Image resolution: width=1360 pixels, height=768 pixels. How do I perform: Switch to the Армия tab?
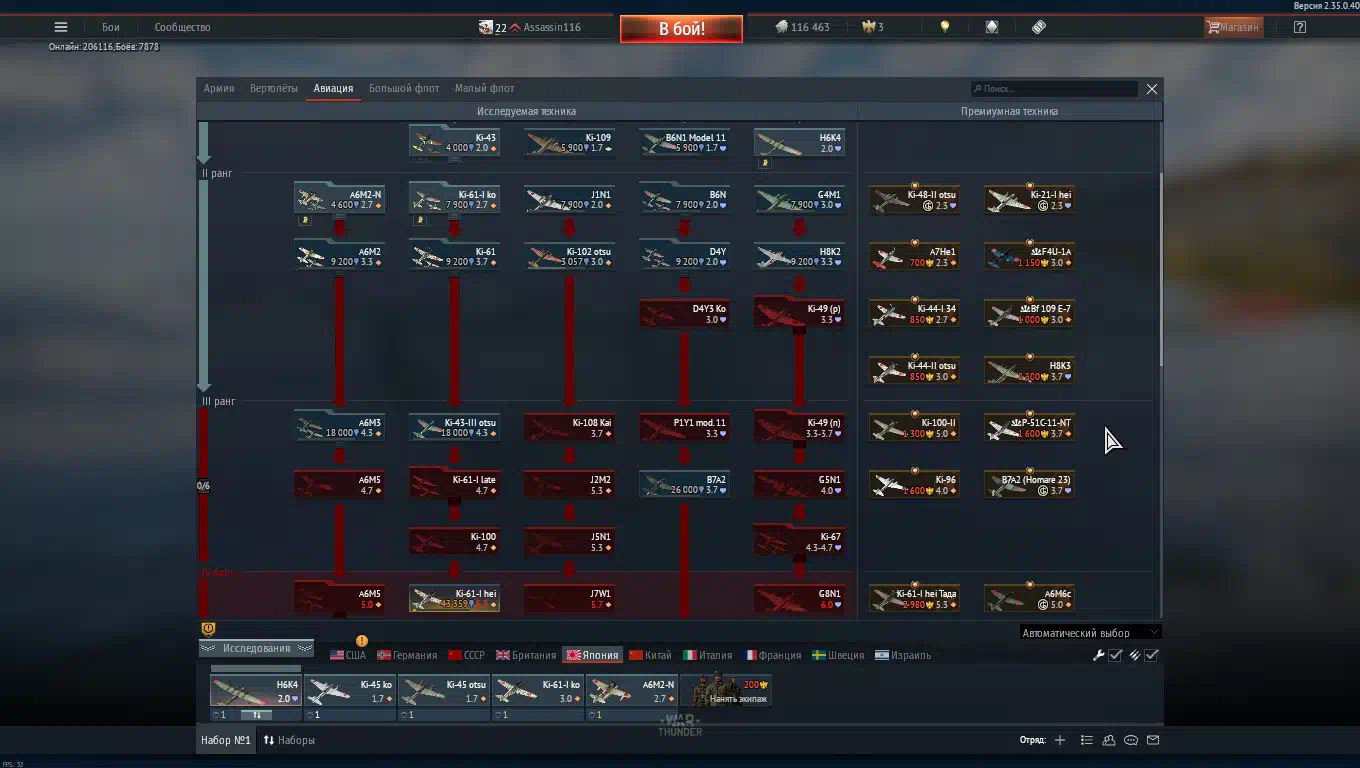219,88
